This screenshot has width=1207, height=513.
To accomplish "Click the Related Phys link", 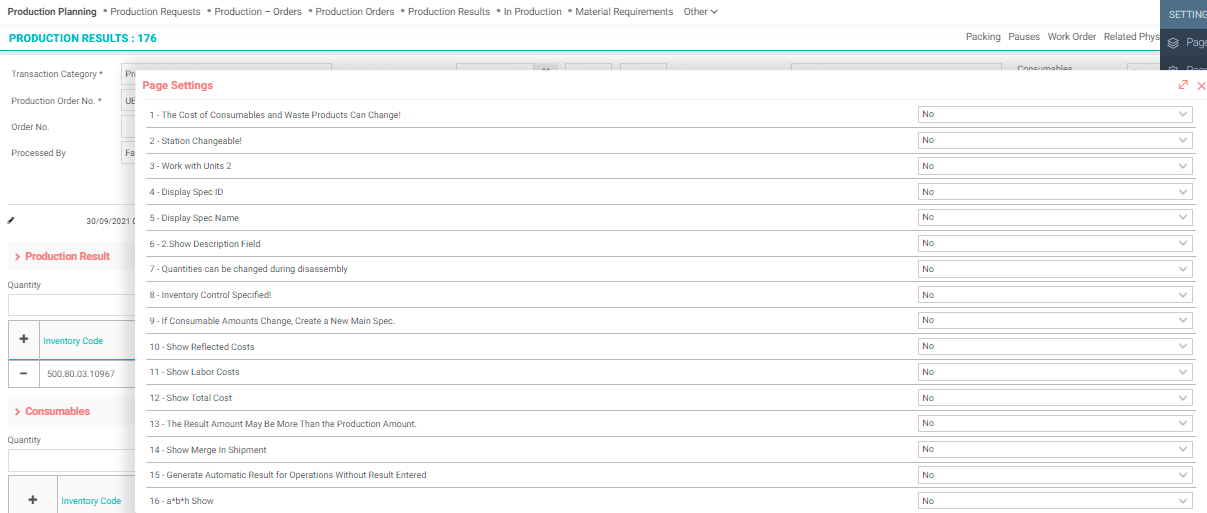I will point(1131,37).
